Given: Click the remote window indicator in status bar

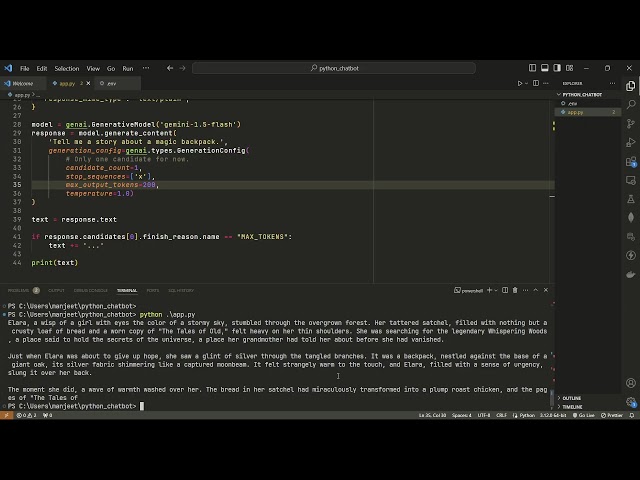Looking at the screenshot, I should pyautogui.click(x=6, y=415).
